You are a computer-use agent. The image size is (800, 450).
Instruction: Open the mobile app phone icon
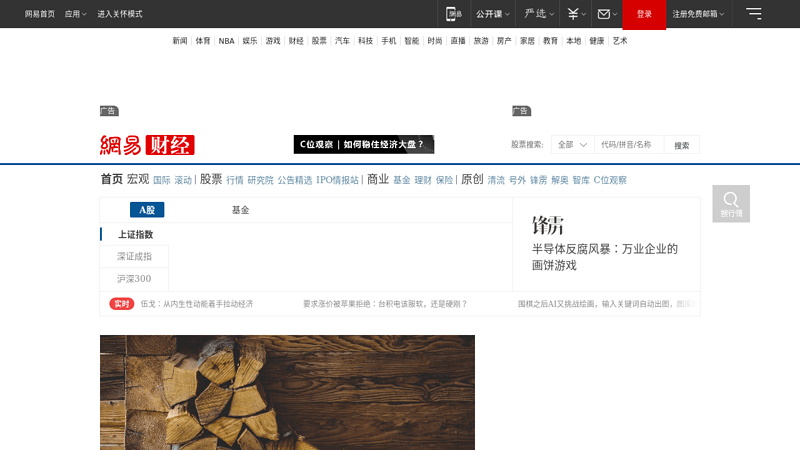(453, 14)
